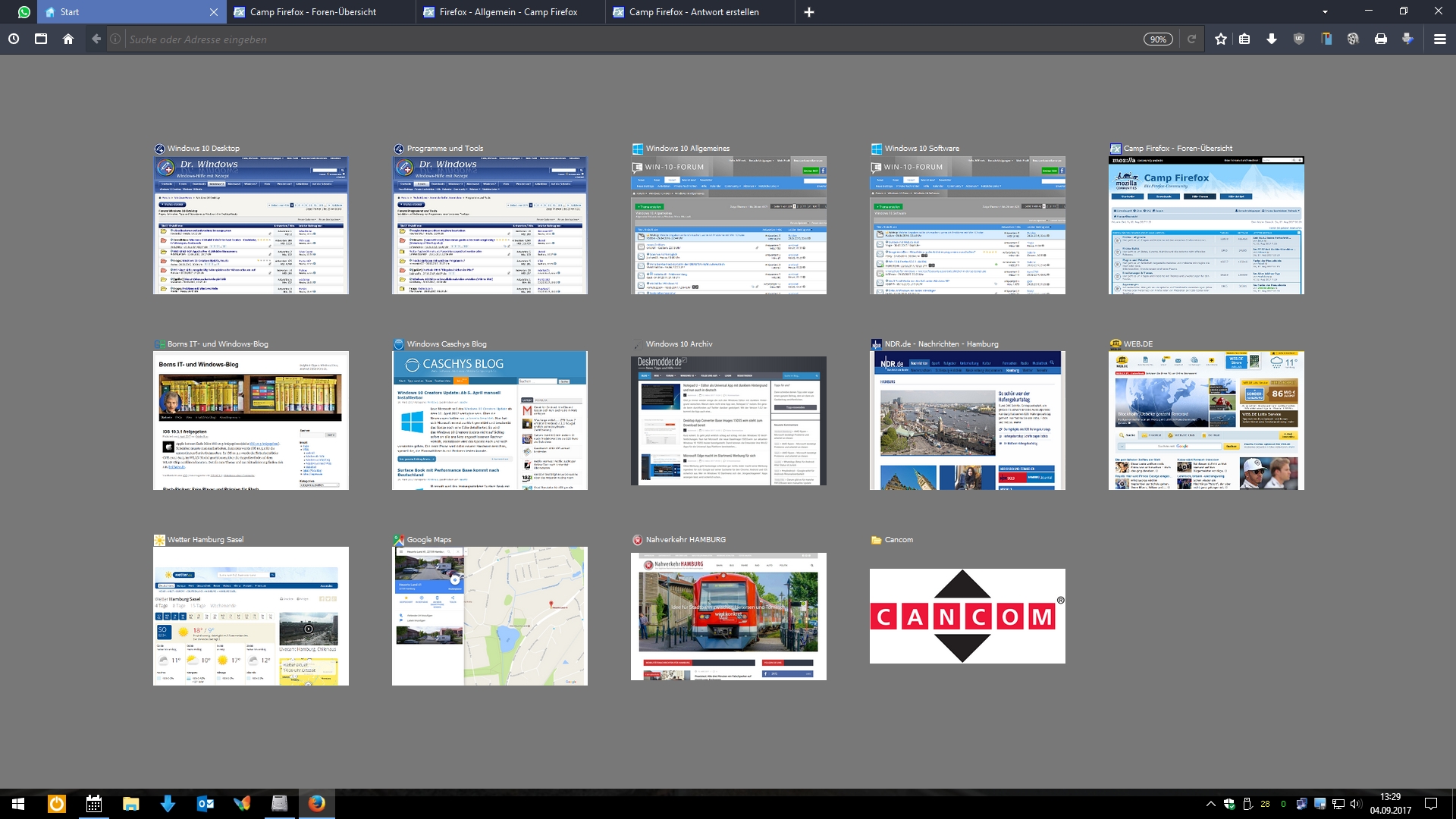Expand the list-all-tabs dropdown arrow
The width and height of the screenshot is (1456, 819).
coord(1325,12)
